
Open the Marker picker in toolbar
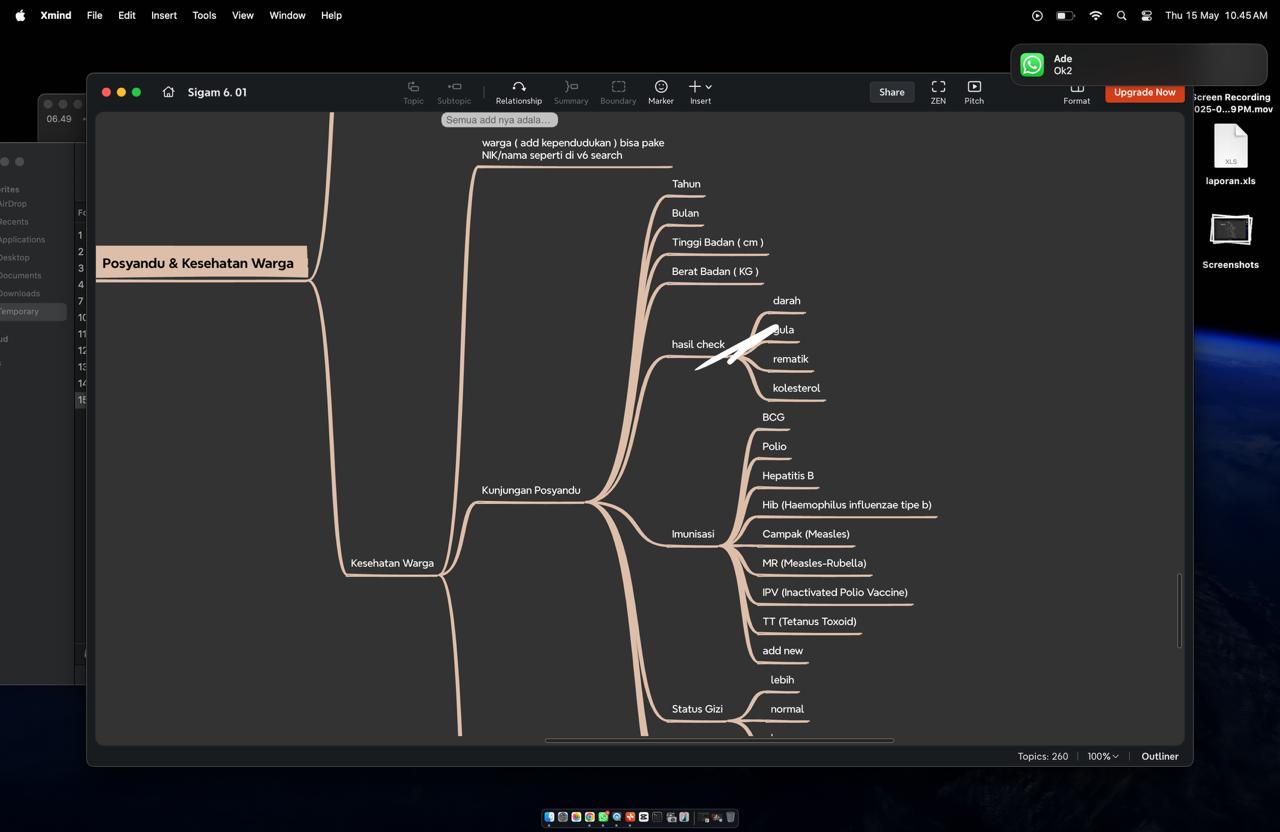660,87
